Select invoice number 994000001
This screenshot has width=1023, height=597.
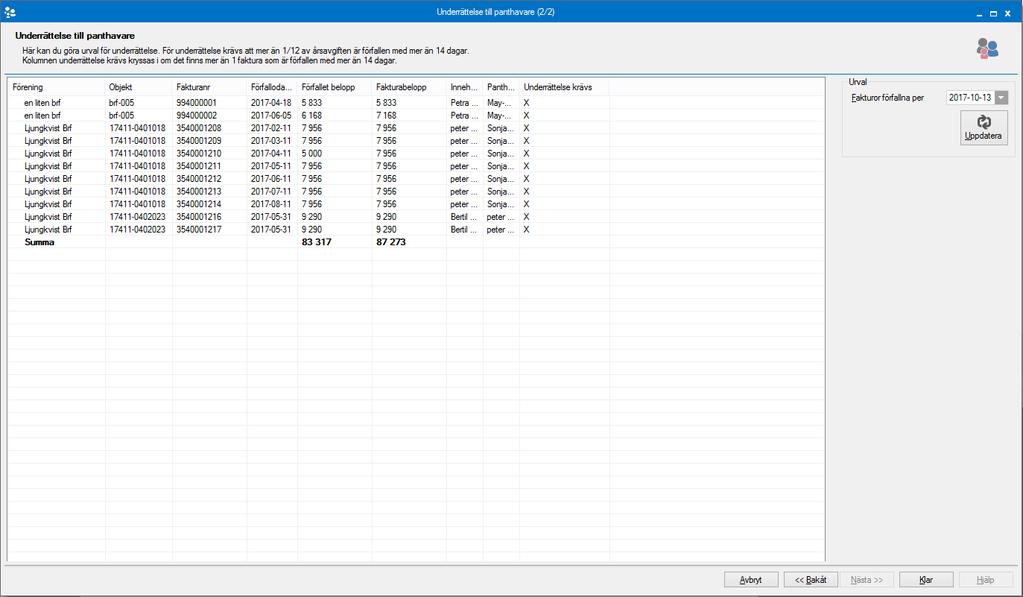click(196, 102)
